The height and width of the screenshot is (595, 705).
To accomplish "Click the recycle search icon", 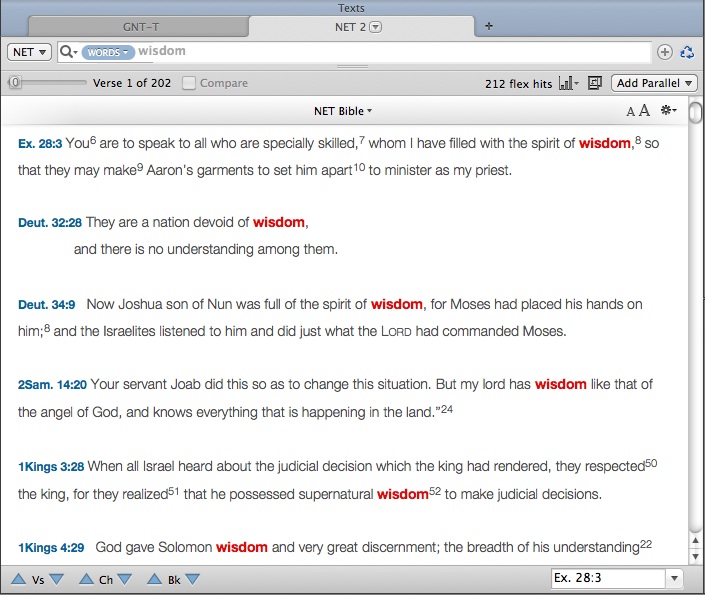I will [687, 52].
